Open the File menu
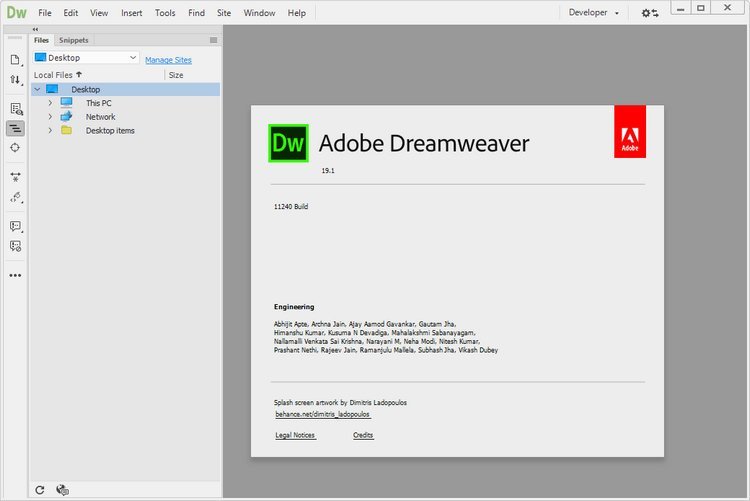Viewport: 750px width, 501px height. 44,13
